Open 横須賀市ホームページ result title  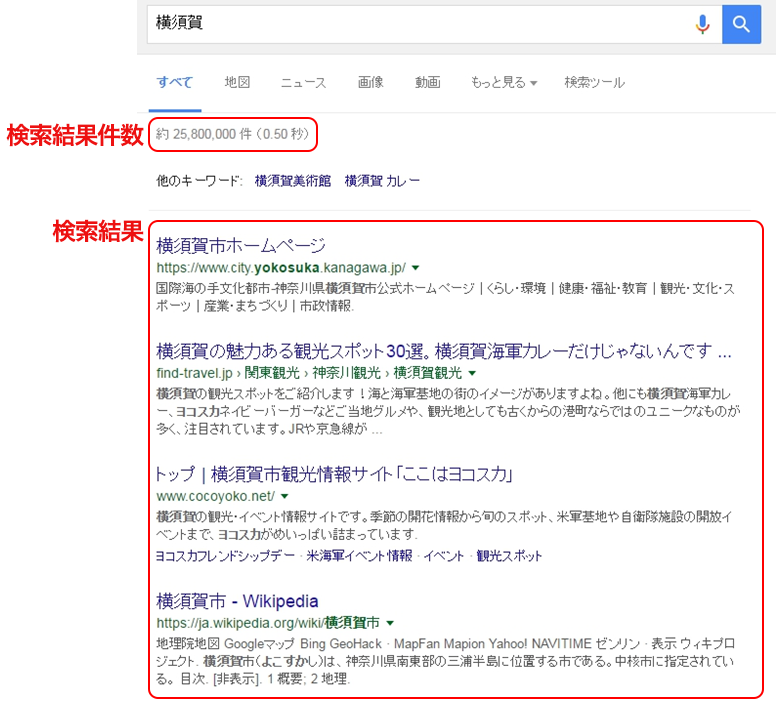(x=241, y=245)
